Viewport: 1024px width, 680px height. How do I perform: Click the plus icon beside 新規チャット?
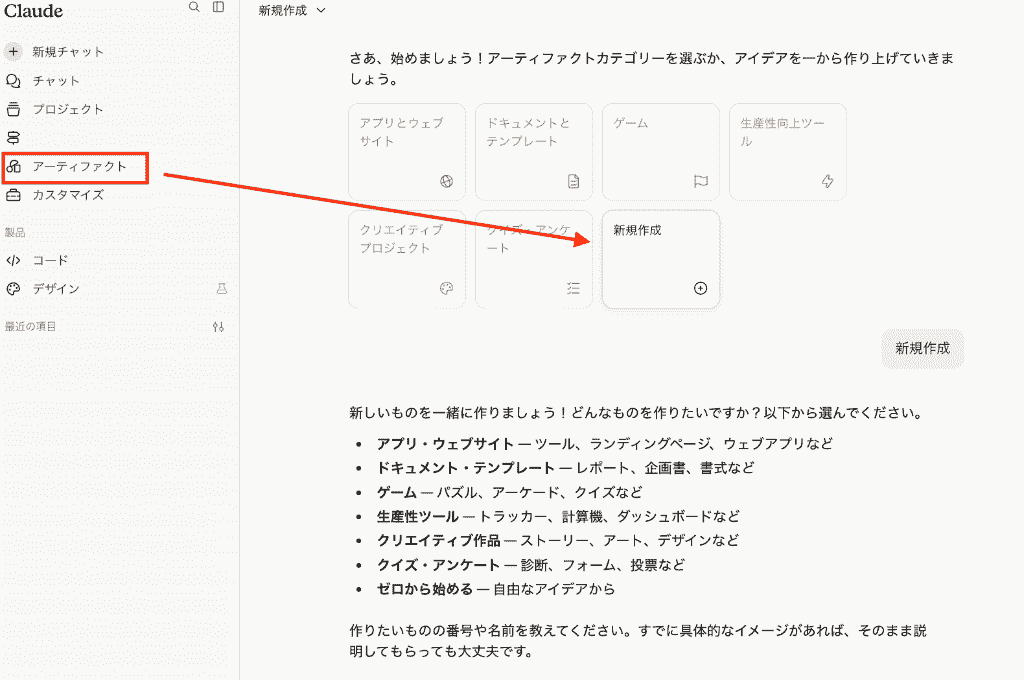pyautogui.click(x=13, y=52)
